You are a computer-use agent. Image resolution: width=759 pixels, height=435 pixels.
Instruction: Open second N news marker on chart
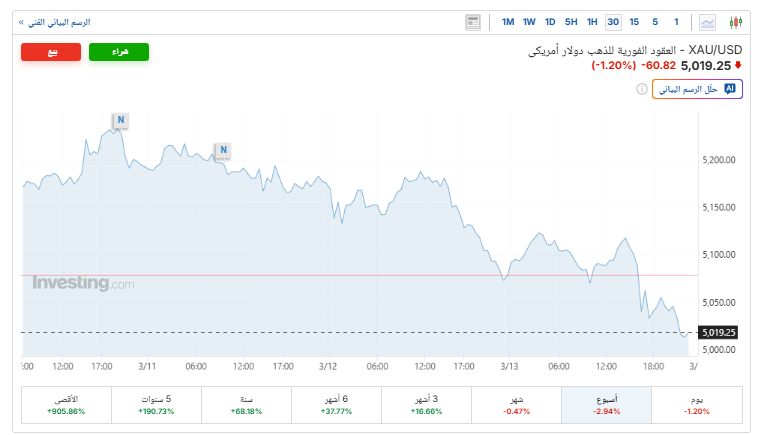click(224, 150)
